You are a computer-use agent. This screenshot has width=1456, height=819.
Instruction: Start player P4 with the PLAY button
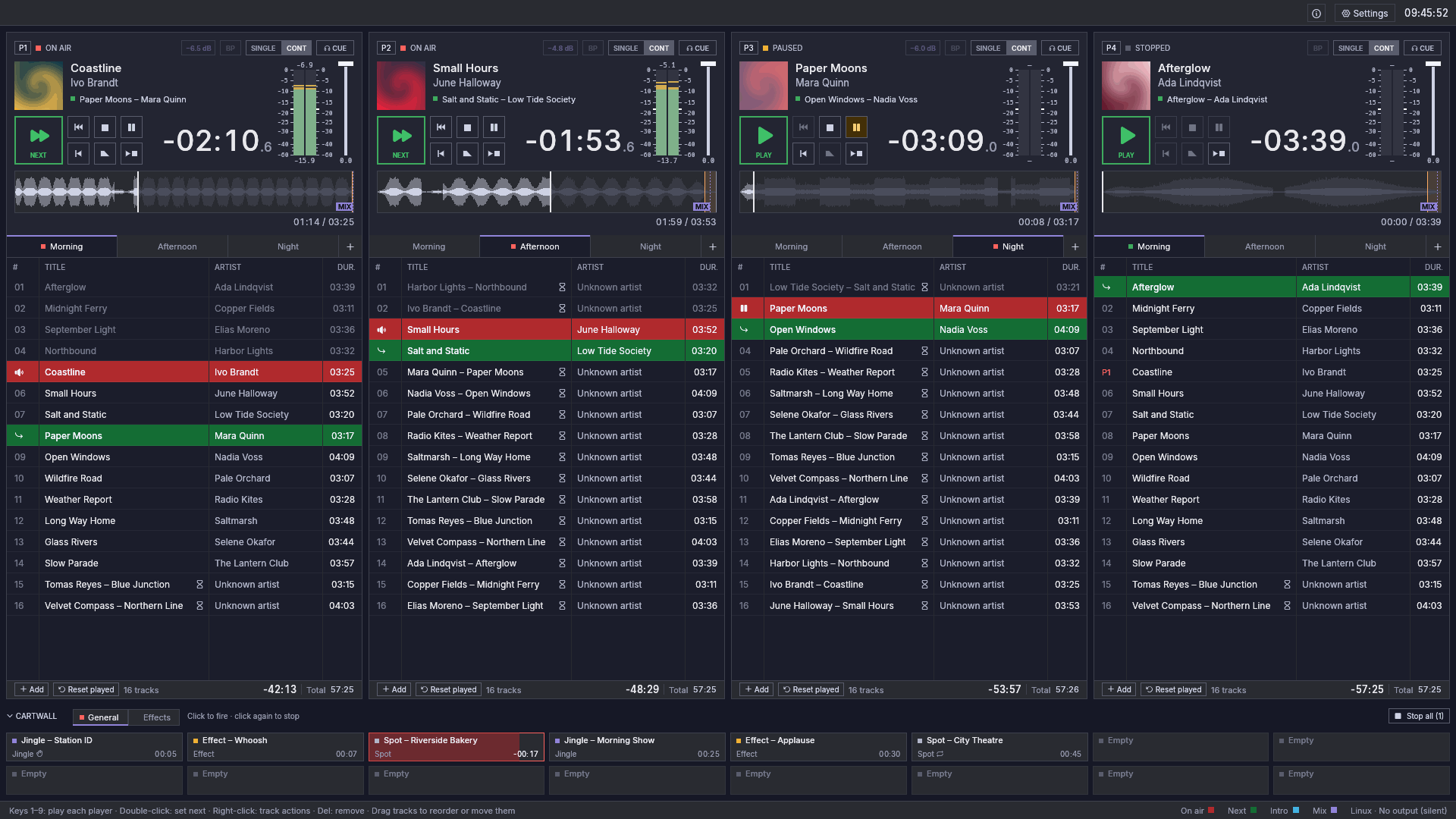pyautogui.click(x=1126, y=140)
